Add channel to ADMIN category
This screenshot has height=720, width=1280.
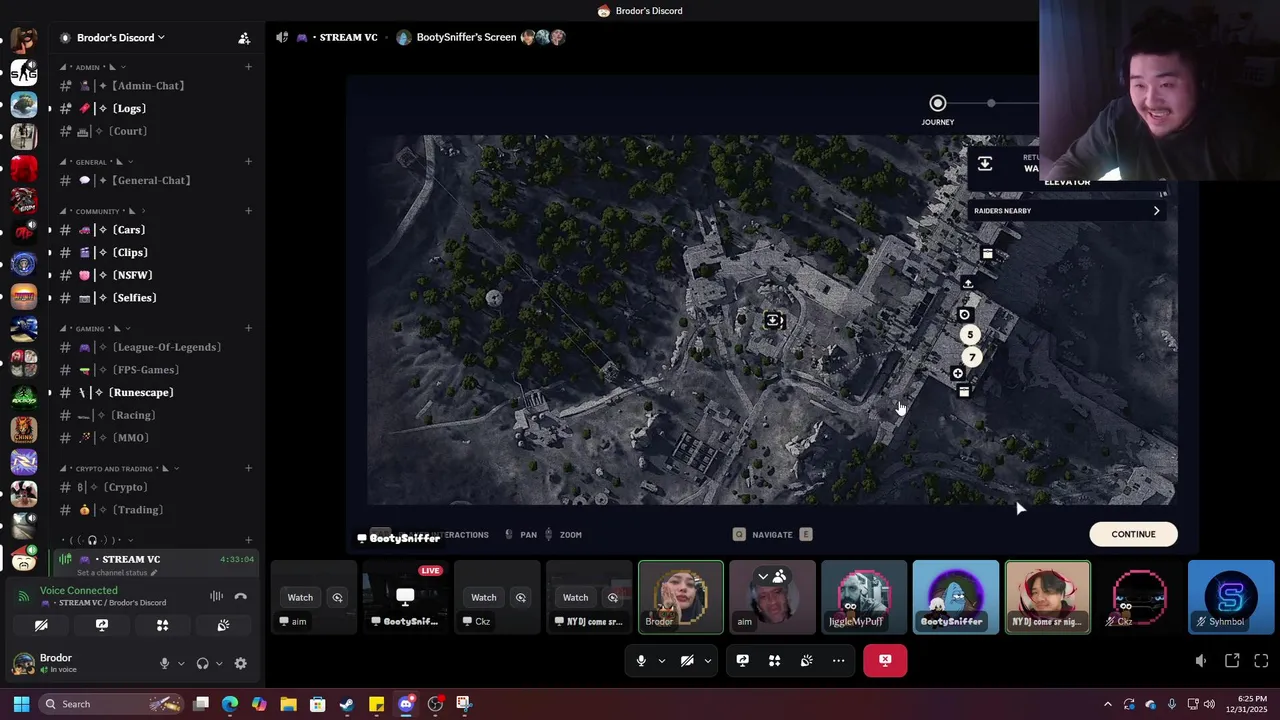(248, 67)
